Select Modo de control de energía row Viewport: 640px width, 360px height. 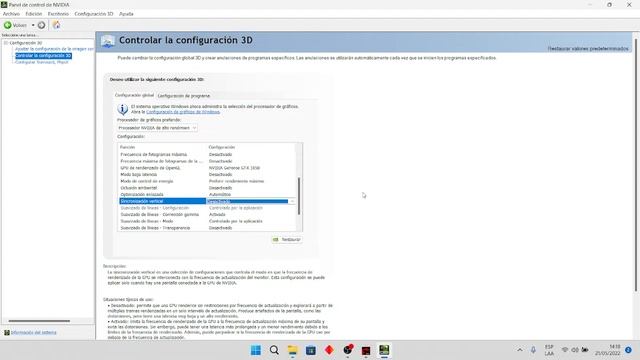(207, 181)
